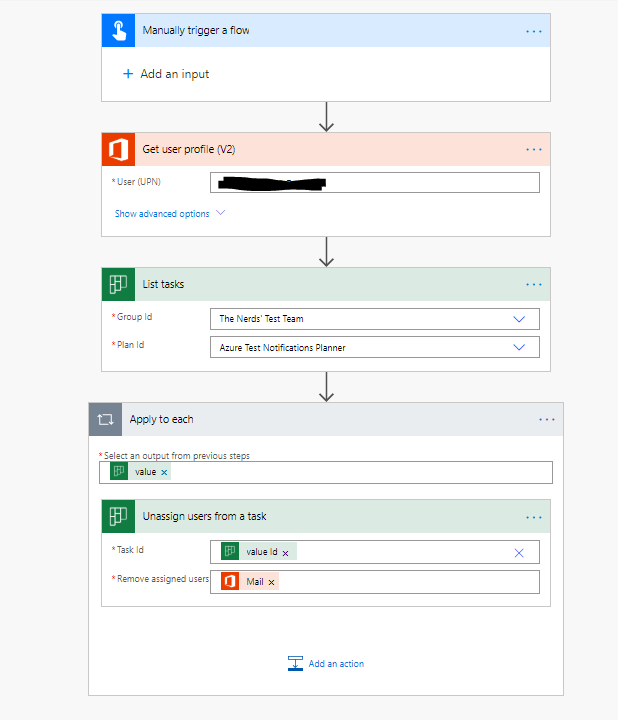
Task: Click the loop icon on Apply to each
Action: tap(106, 419)
